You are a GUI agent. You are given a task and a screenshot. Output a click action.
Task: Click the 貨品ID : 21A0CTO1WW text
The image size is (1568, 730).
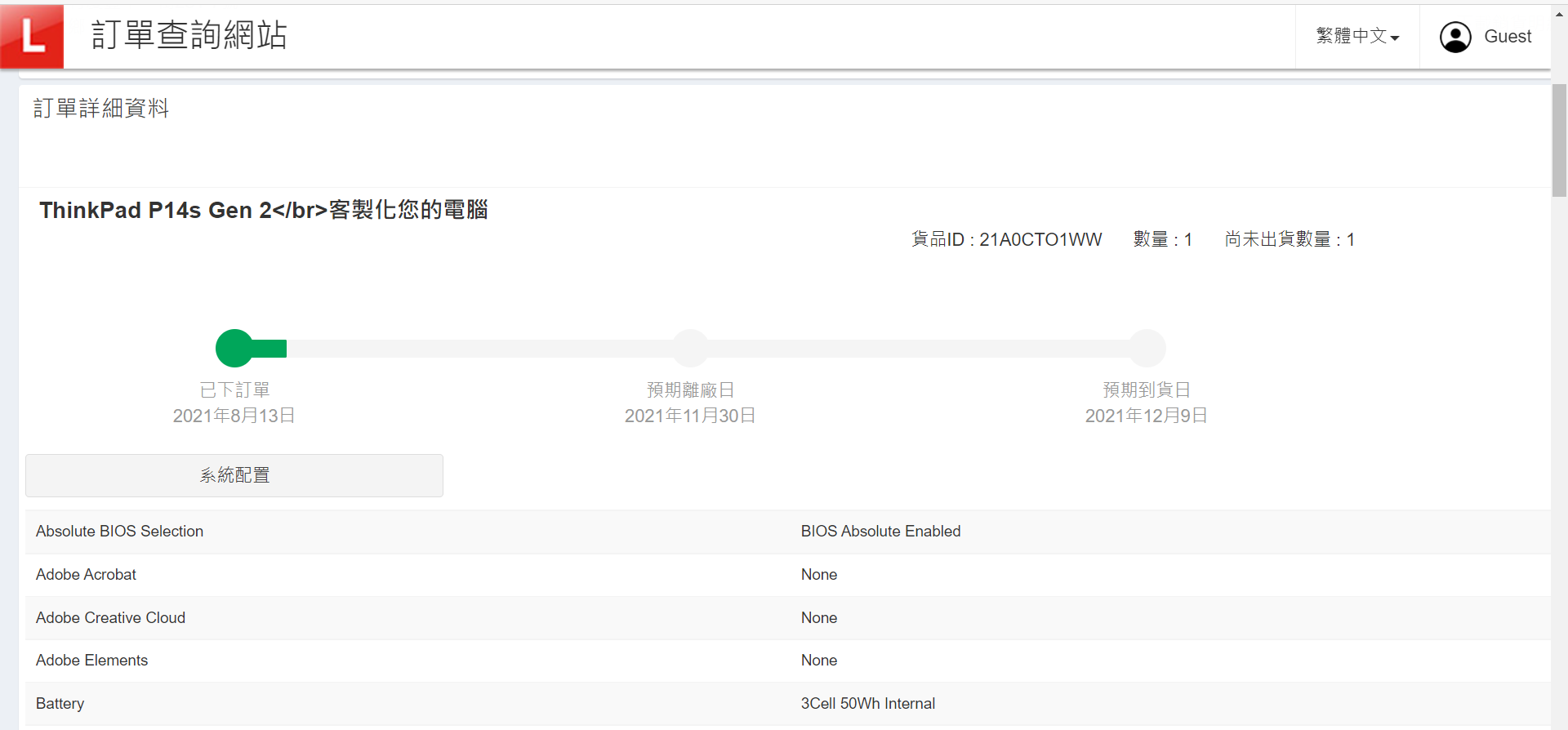(1007, 239)
